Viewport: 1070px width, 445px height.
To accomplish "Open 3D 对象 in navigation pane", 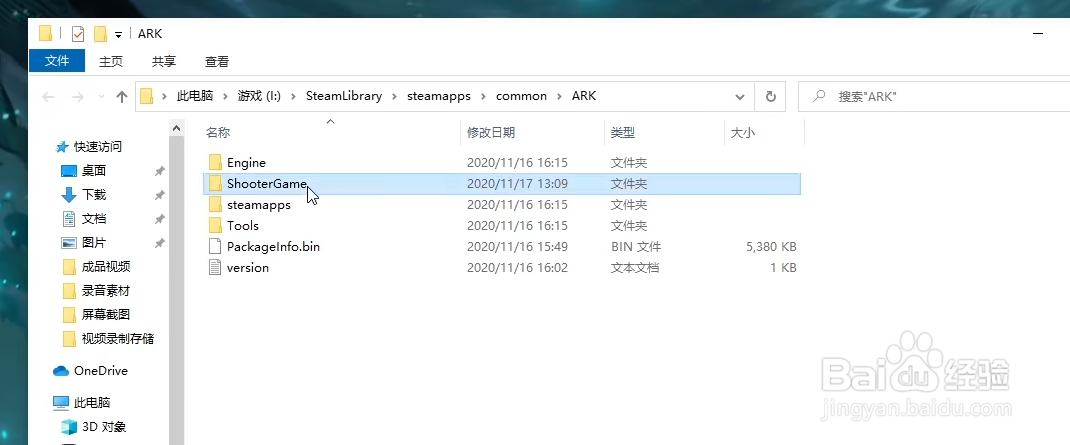I will (x=104, y=427).
